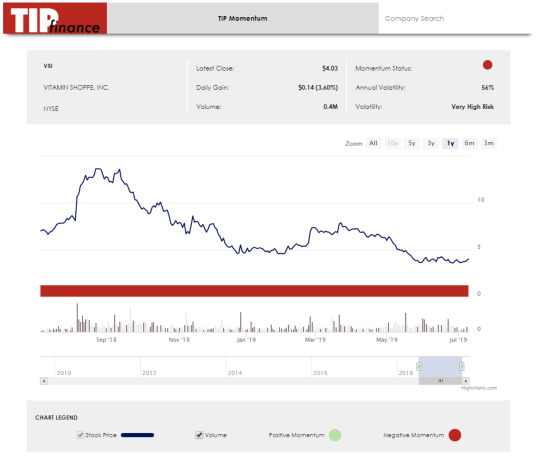Image resolution: width=540 pixels, height=459 pixels.
Task: Select the 10y zoom range
Action: coord(392,143)
